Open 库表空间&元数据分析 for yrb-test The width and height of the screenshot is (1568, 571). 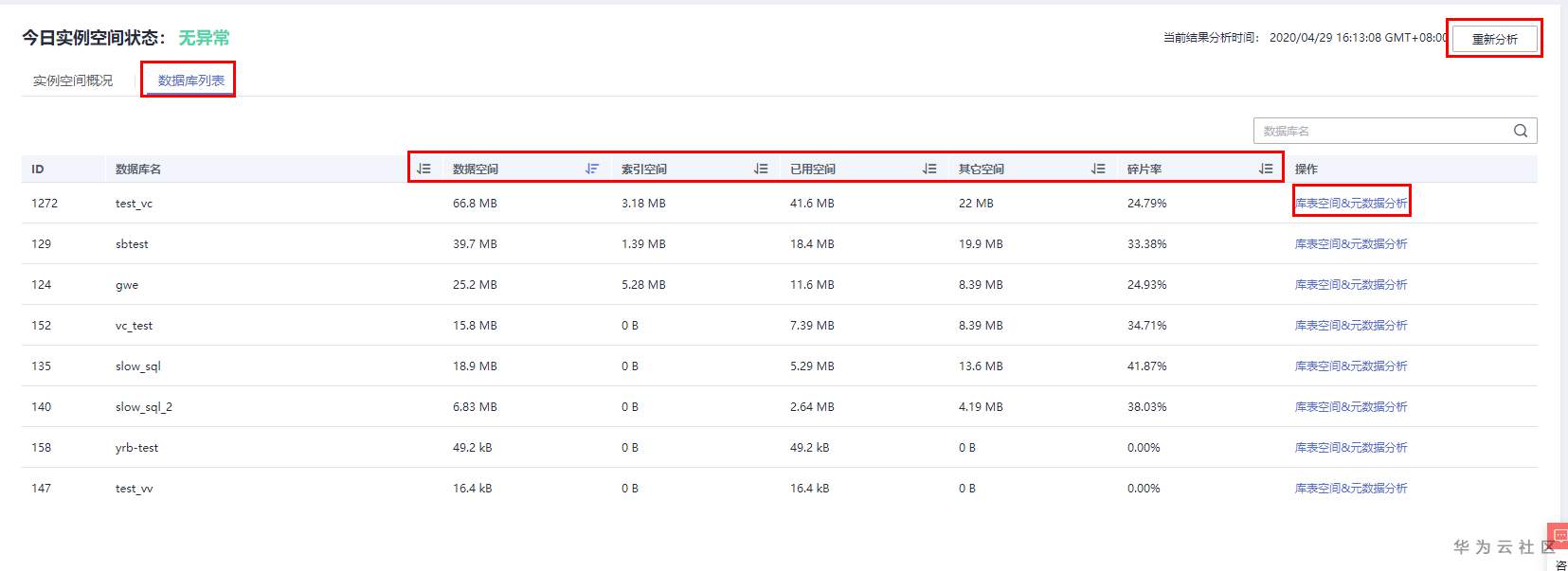(x=1351, y=447)
